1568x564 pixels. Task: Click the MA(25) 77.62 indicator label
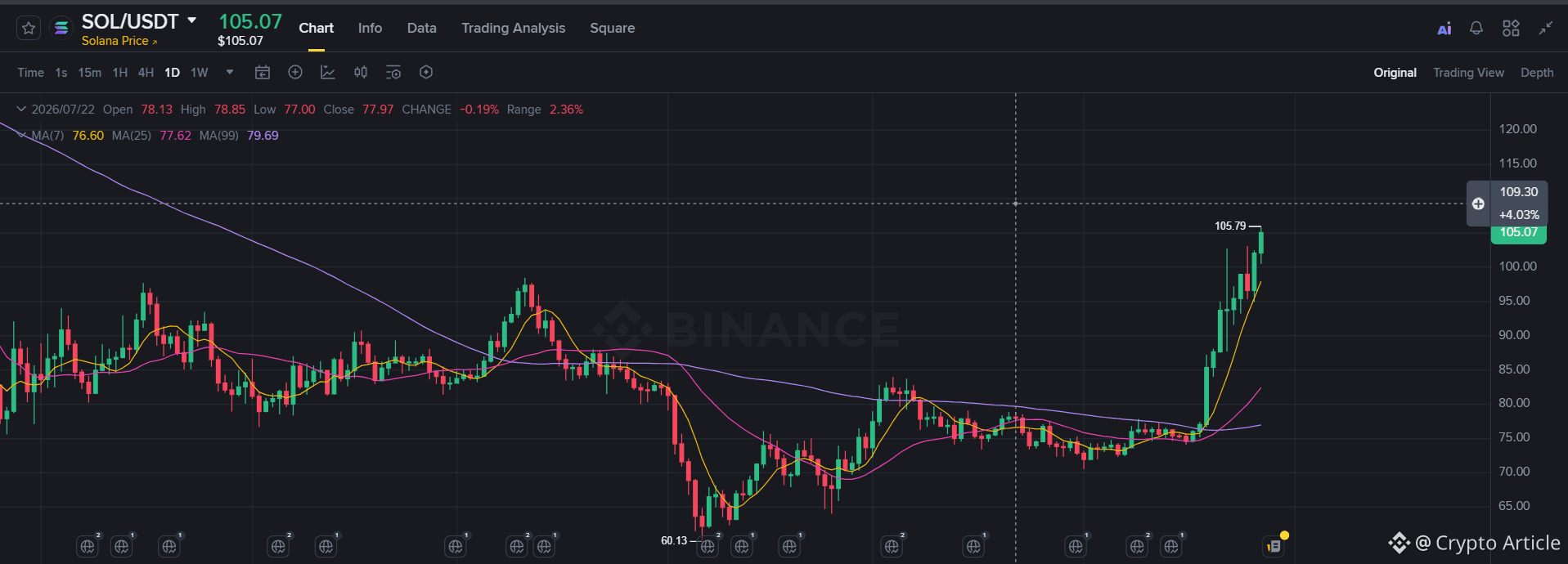[151, 136]
